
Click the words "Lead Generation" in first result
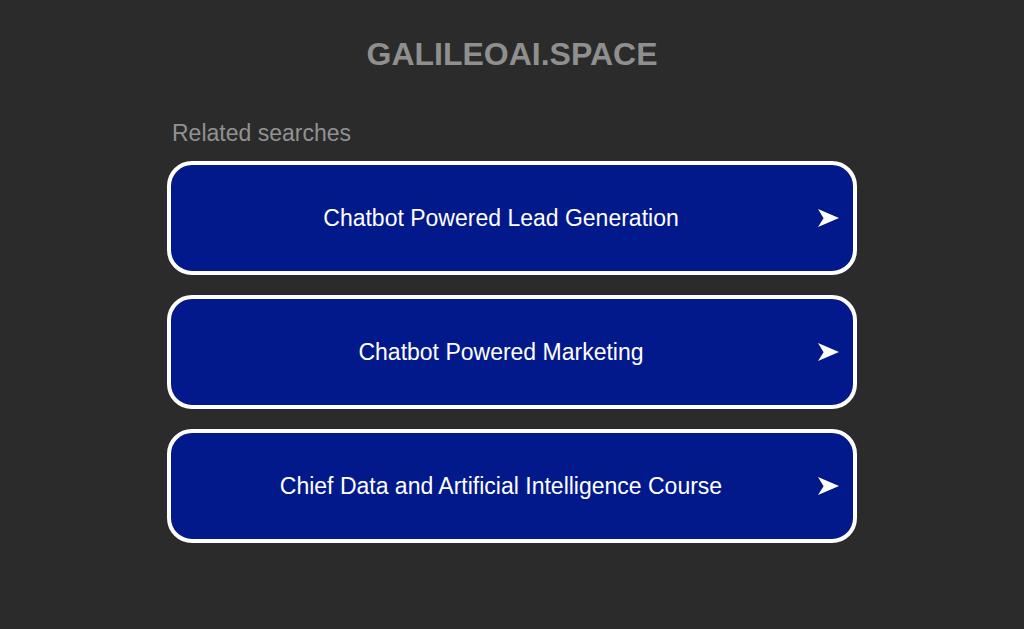[x=593, y=218]
